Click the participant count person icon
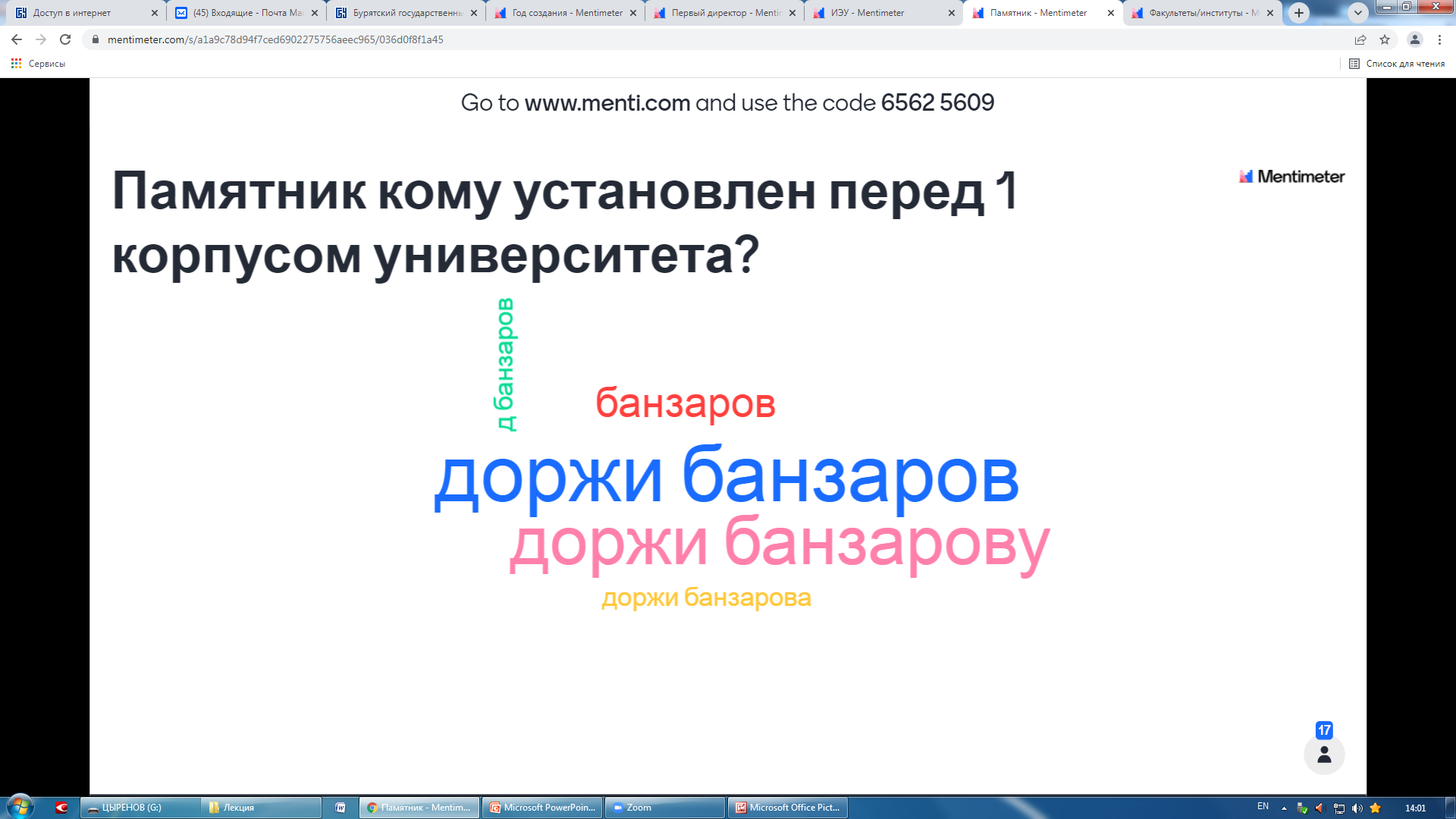 click(x=1324, y=755)
